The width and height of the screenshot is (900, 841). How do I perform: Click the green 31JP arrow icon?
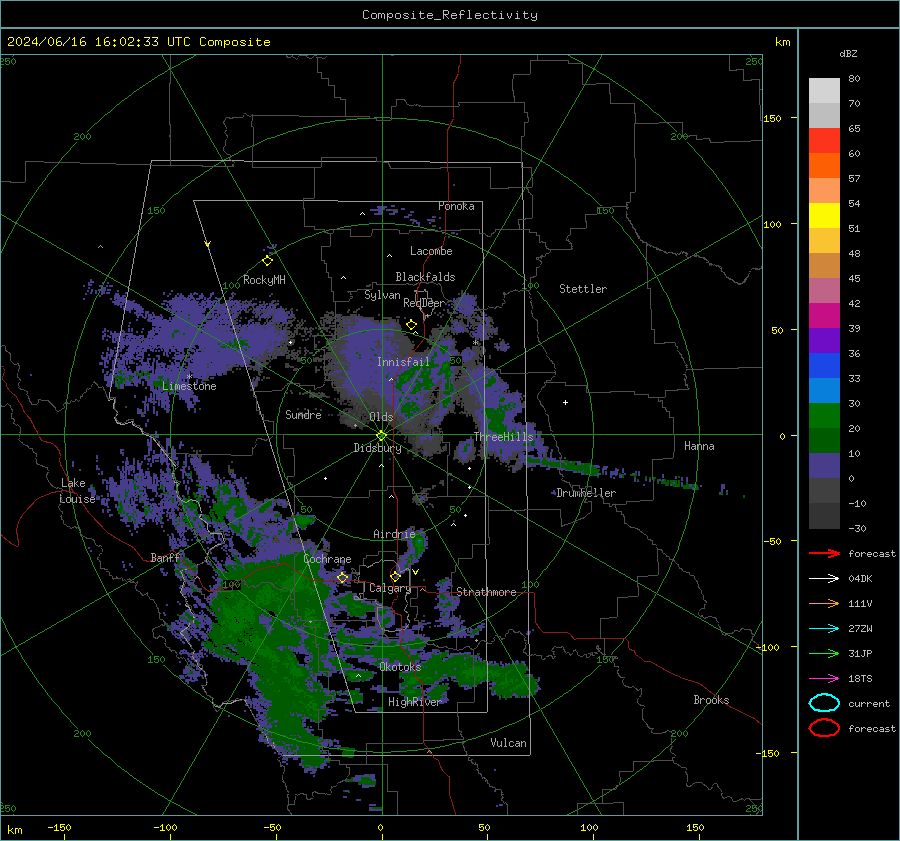click(x=824, y=653)
